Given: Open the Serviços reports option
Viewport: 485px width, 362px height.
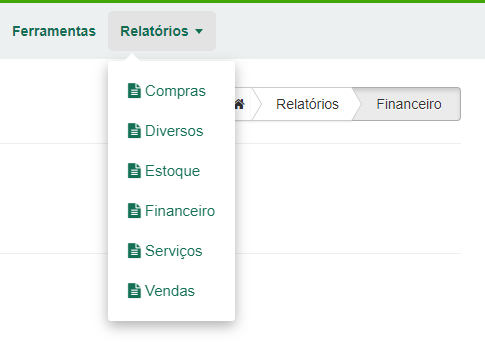Looking at the screenshot, I should 171,251.
